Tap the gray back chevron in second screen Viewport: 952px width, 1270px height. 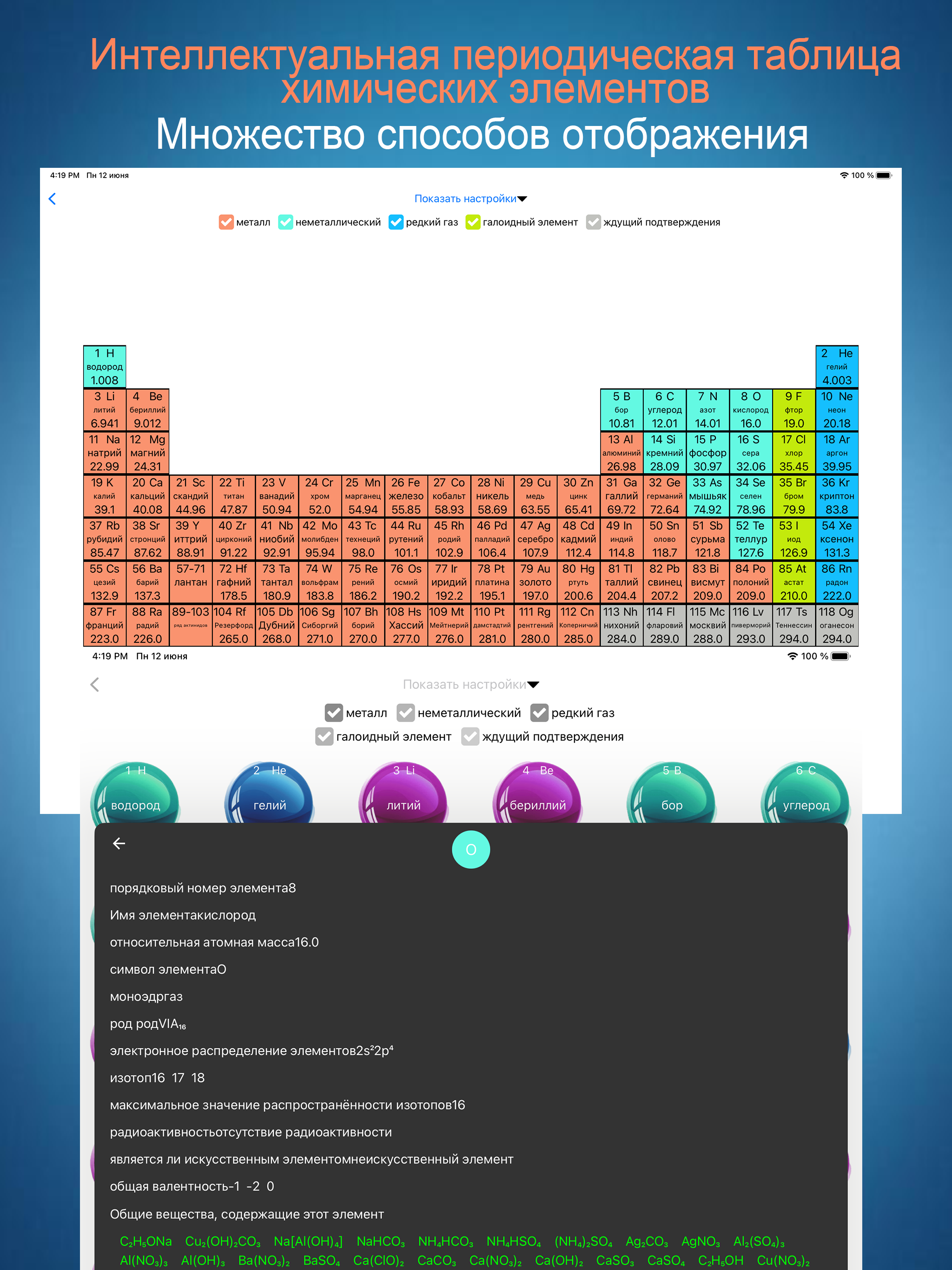point(95,684)
